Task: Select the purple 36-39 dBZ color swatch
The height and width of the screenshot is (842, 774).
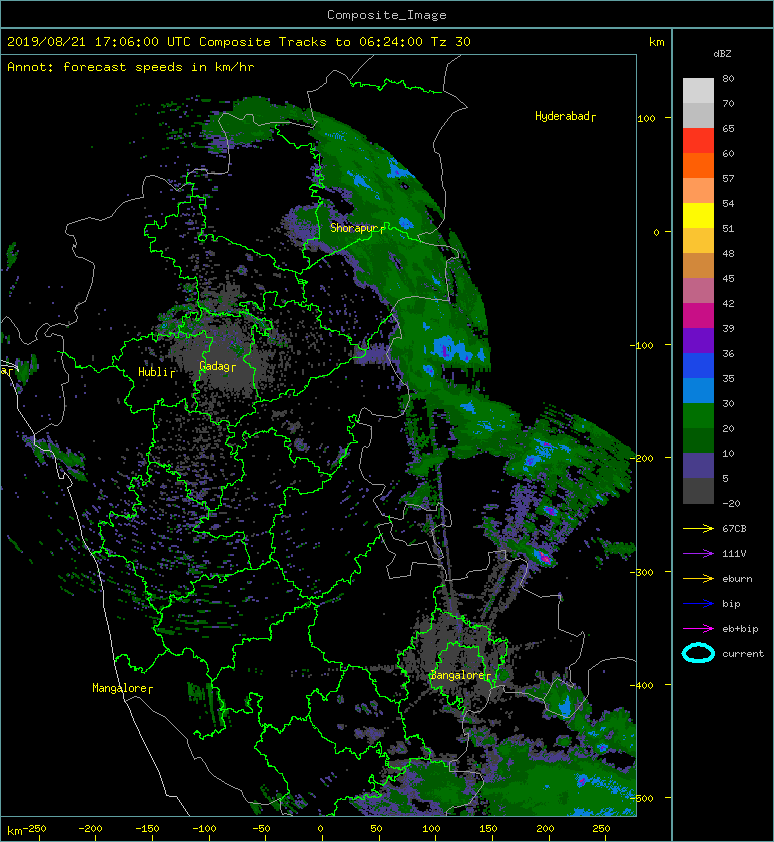Action: point(698,340)
